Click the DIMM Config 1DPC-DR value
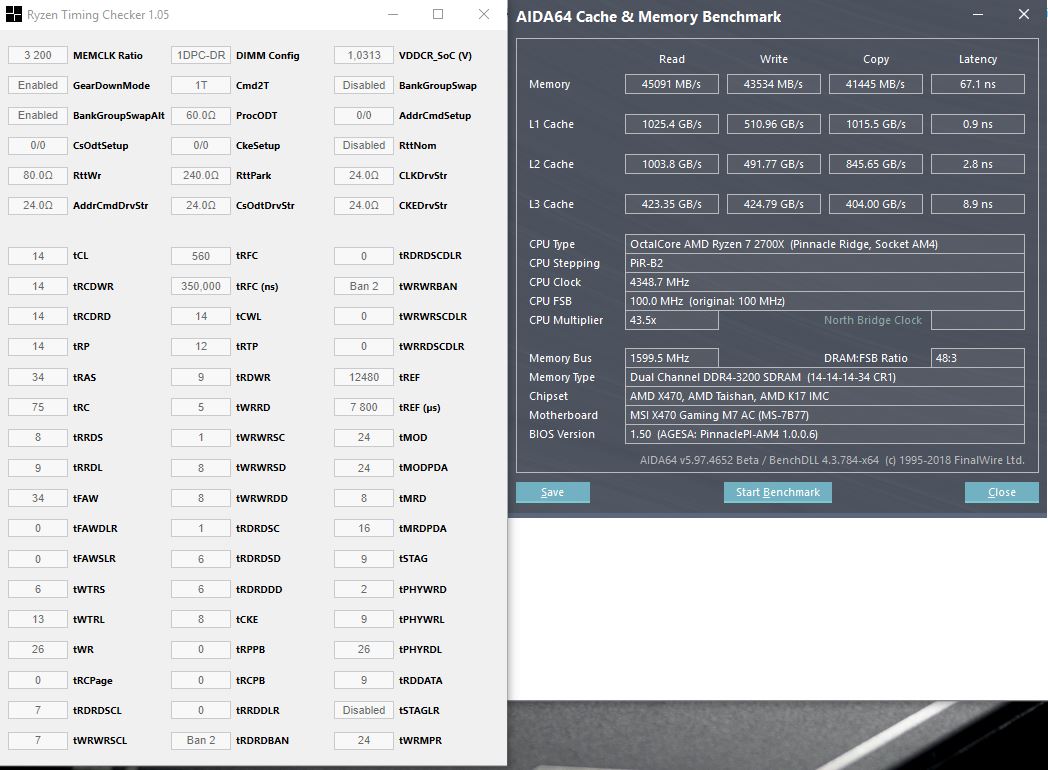This screenshot has height=770, width=1048. click(x=201, y=55)
